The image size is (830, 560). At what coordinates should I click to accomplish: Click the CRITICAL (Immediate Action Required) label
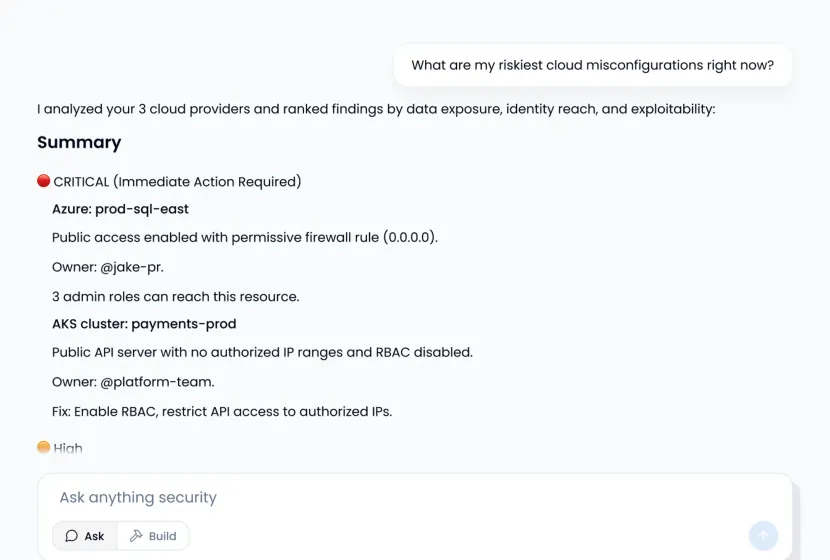coord(177,182)
